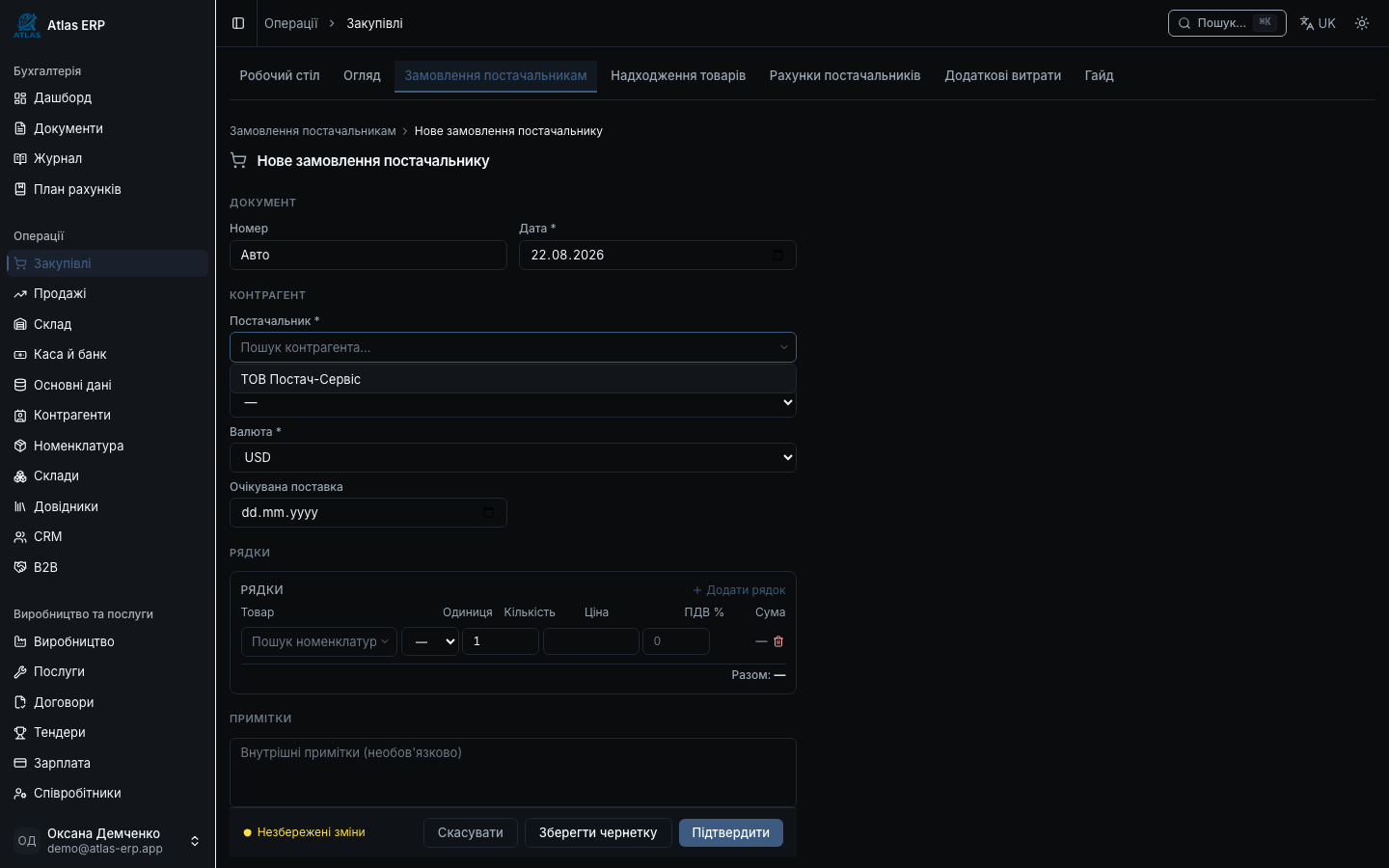Image resolution: width=1389 pixels, height=868 pixels.
Task: Toggle the sidebar panel icon
Action: [x=238, y=23]
